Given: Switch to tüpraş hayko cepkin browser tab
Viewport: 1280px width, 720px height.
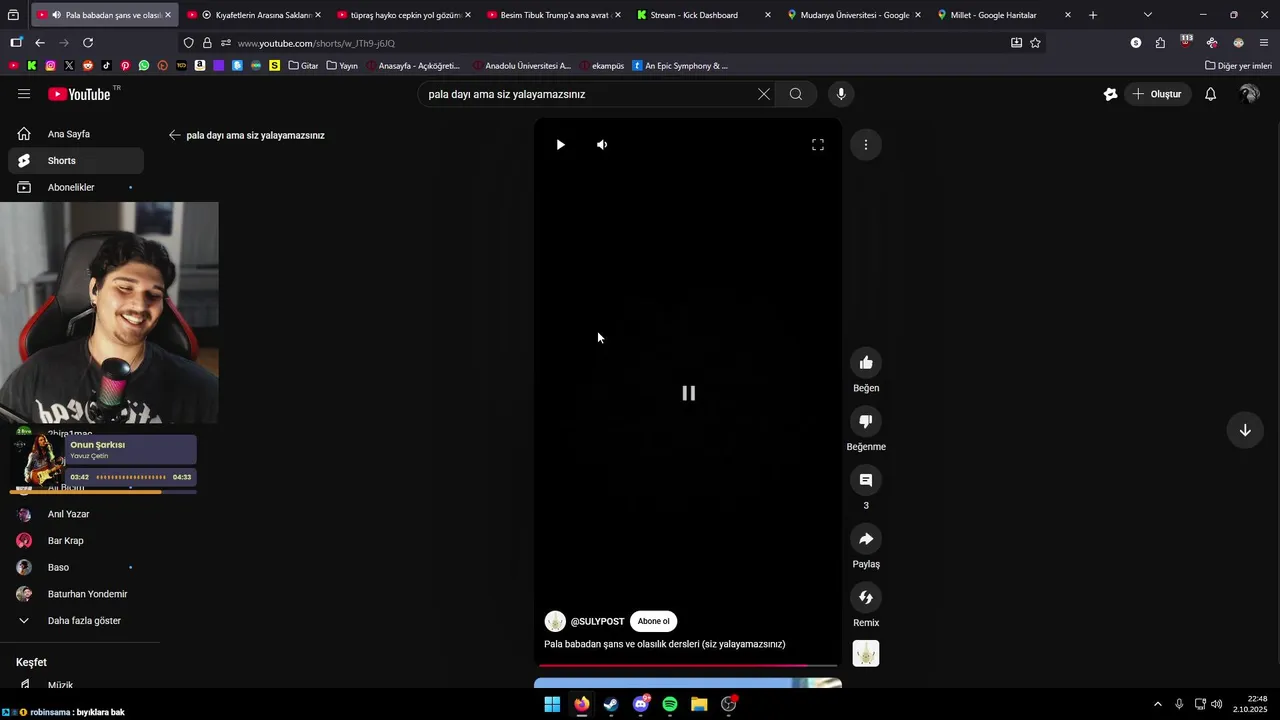Looking at the screenshot, I should point(405,15).
